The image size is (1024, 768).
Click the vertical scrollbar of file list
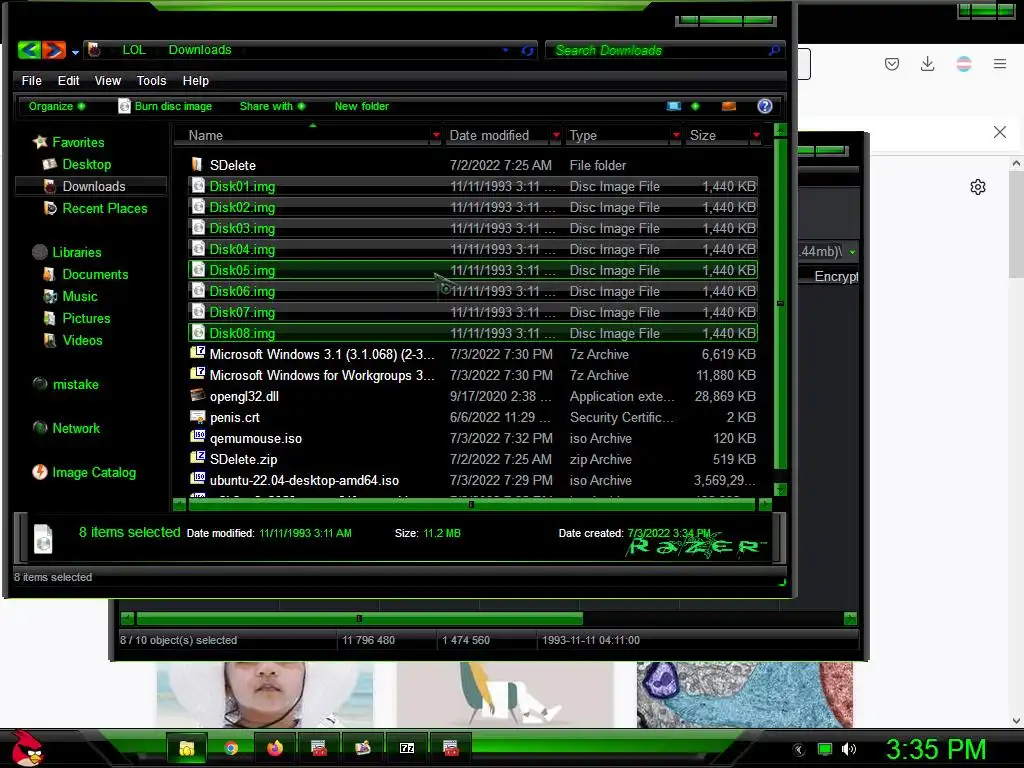click(x=780, y=303)
